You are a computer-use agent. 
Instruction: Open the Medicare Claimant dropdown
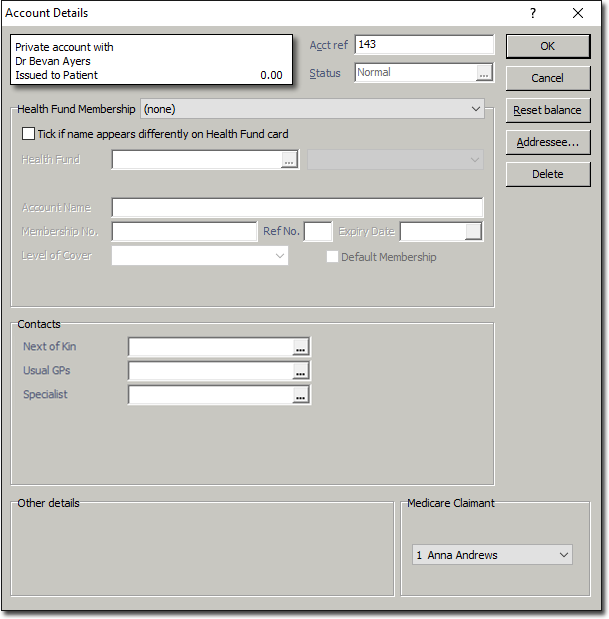pos(563,555)
